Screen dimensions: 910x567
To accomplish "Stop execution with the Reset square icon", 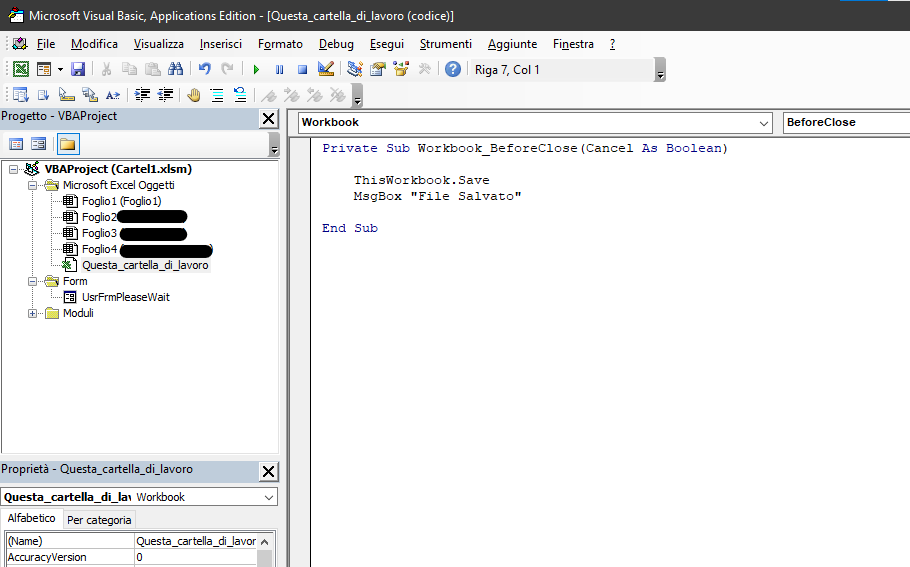I will [302, 69].
